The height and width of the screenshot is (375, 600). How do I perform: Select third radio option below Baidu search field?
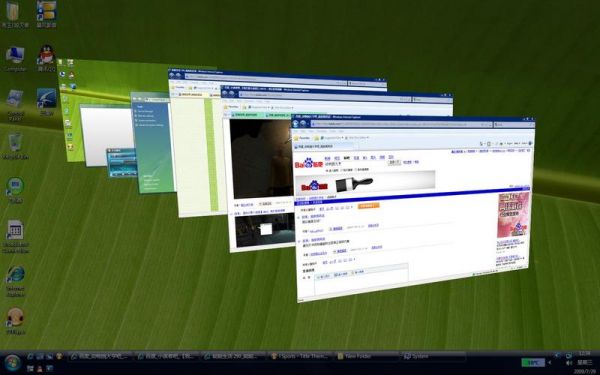[356, 170]
